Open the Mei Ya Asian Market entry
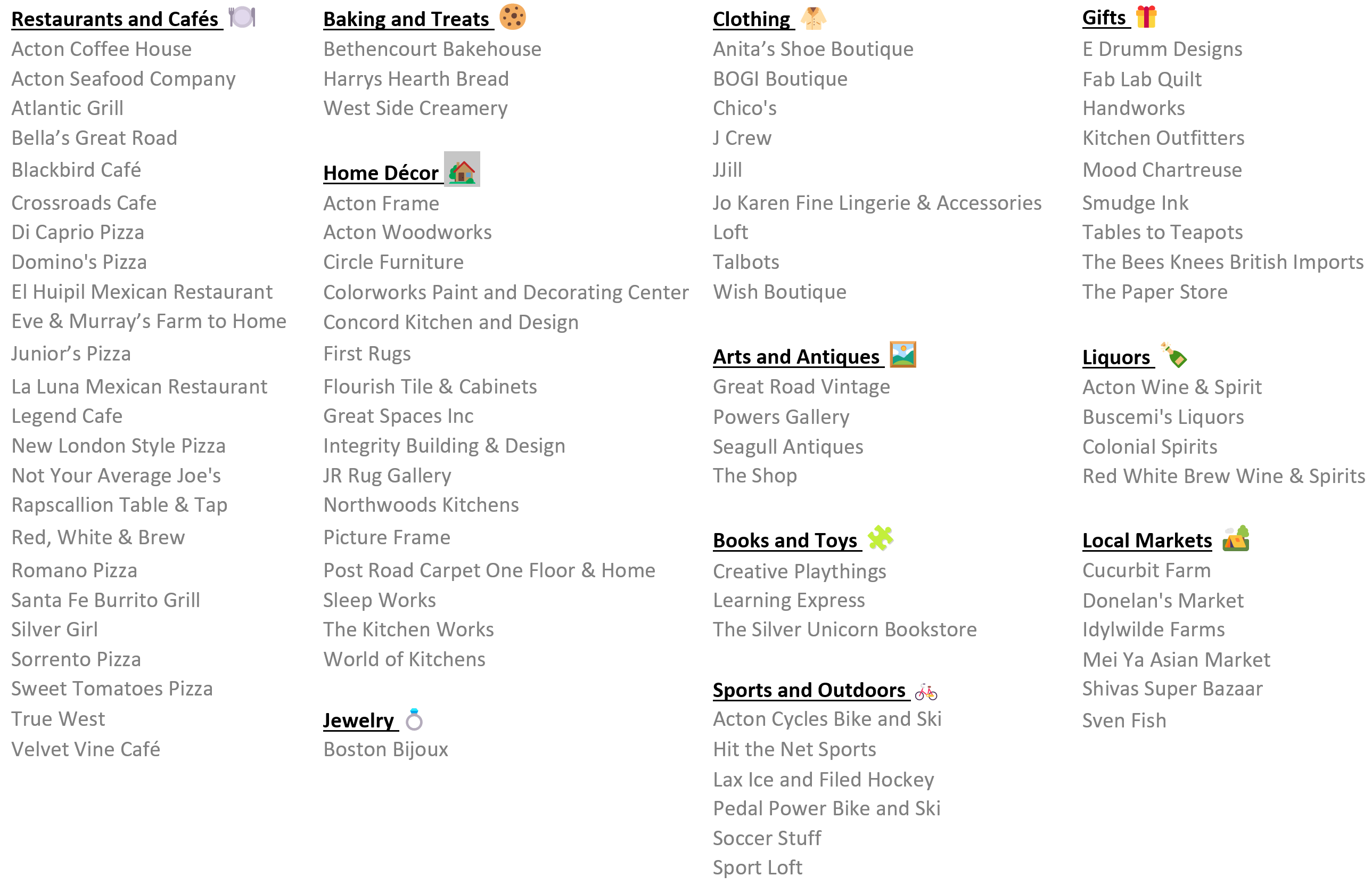Image resolution: width=1372 pixels, height=884 pixels. [1176, 660]
